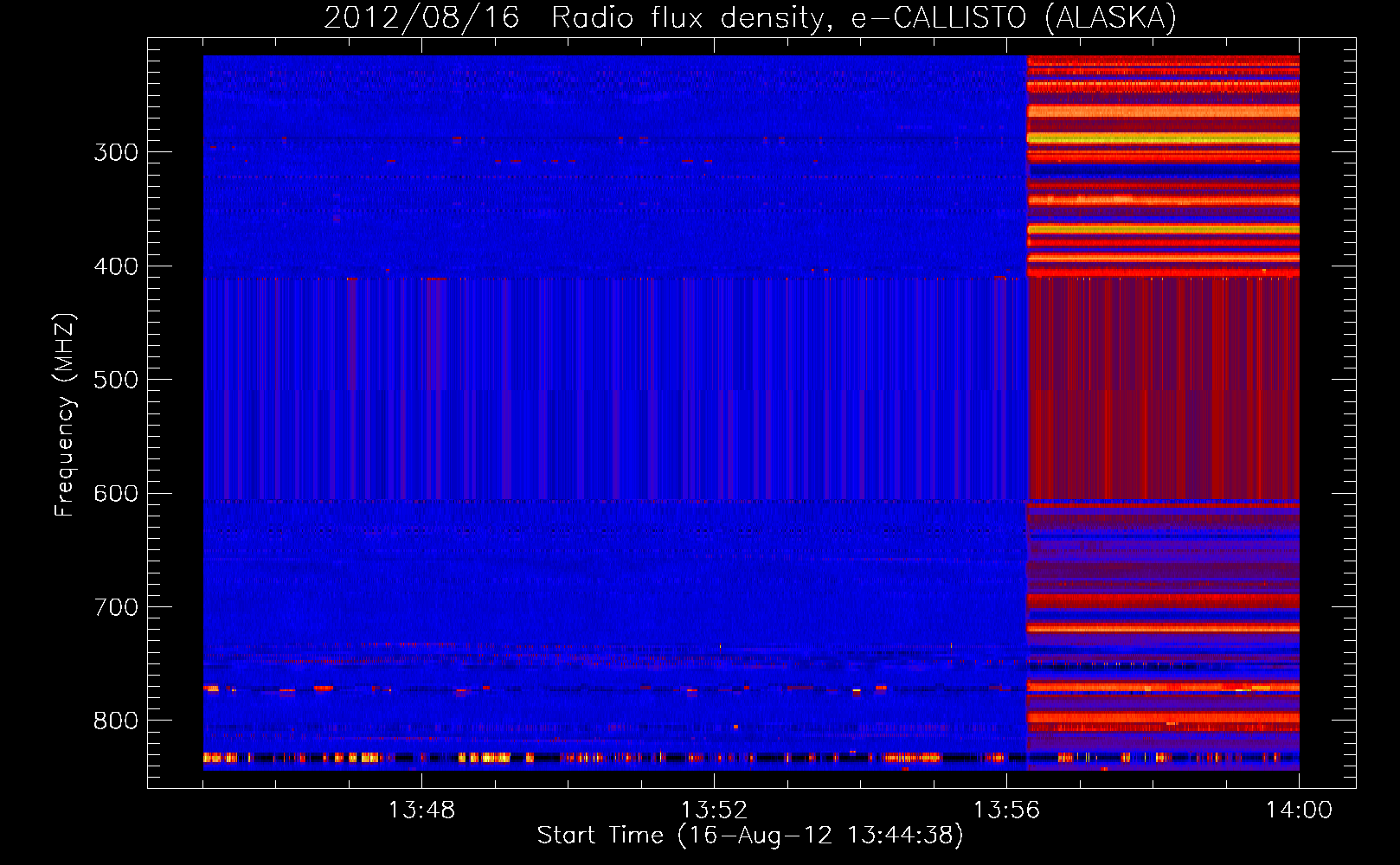Click the 700 frequency tick label

click(116, 607)
